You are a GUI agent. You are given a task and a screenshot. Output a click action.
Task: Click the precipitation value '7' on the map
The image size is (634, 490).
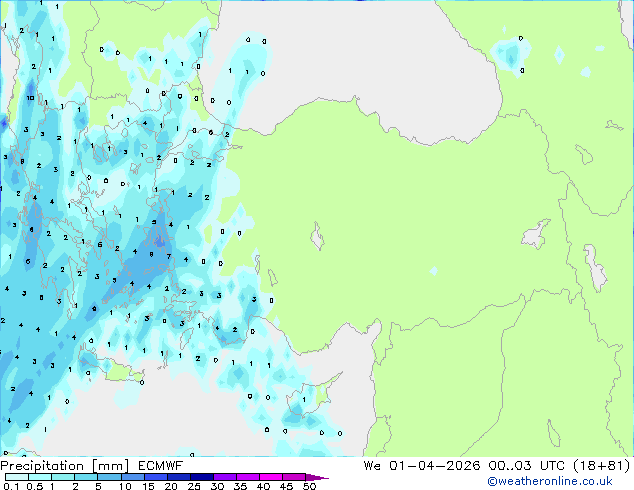169,256
